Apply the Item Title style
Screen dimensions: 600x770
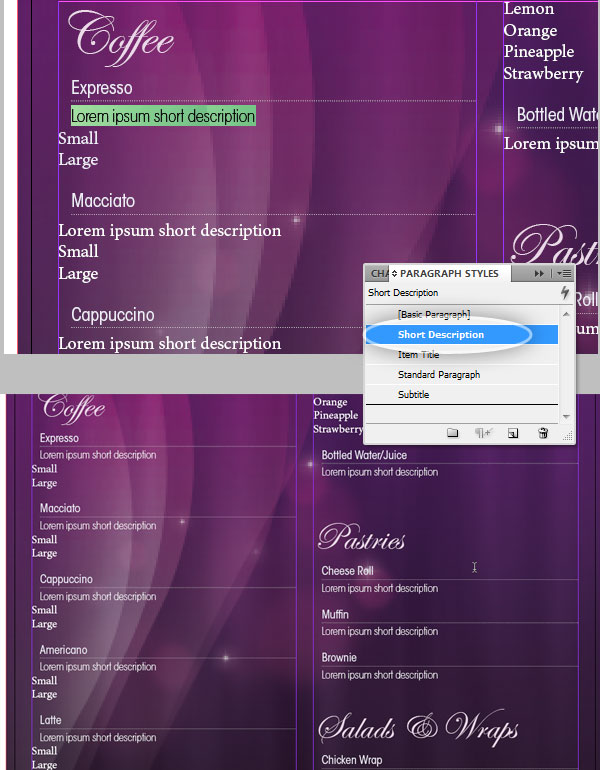click(x=418, y=355)
